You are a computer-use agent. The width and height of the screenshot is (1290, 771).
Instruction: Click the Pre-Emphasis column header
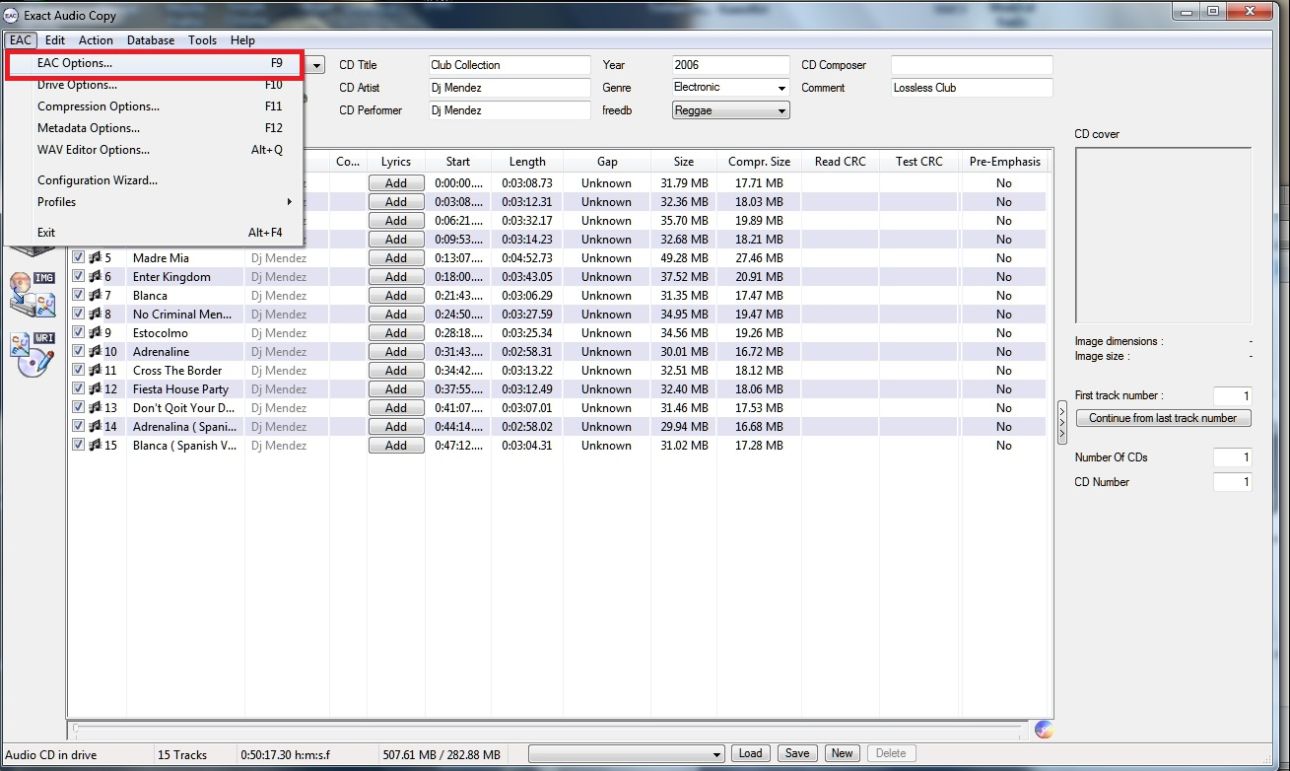coord(1004,162)
